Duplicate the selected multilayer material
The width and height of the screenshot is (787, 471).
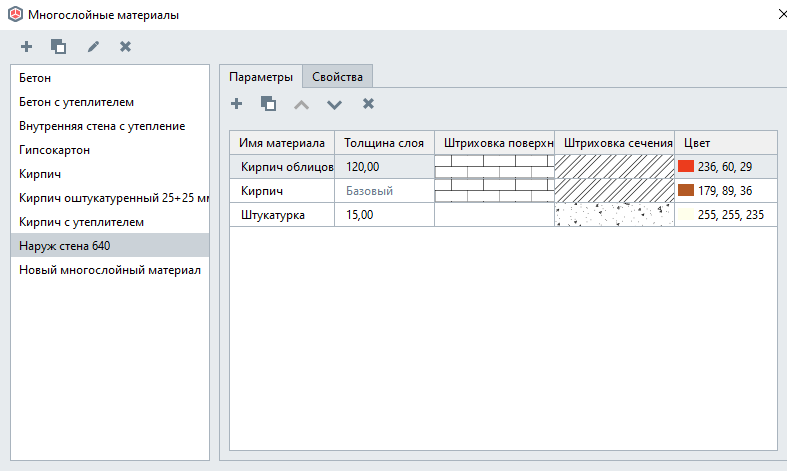coord(59,46)
